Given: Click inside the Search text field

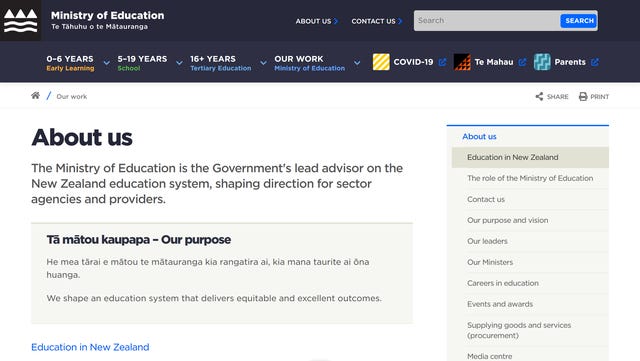Looking at the screenshot, I should click(487, 20).
